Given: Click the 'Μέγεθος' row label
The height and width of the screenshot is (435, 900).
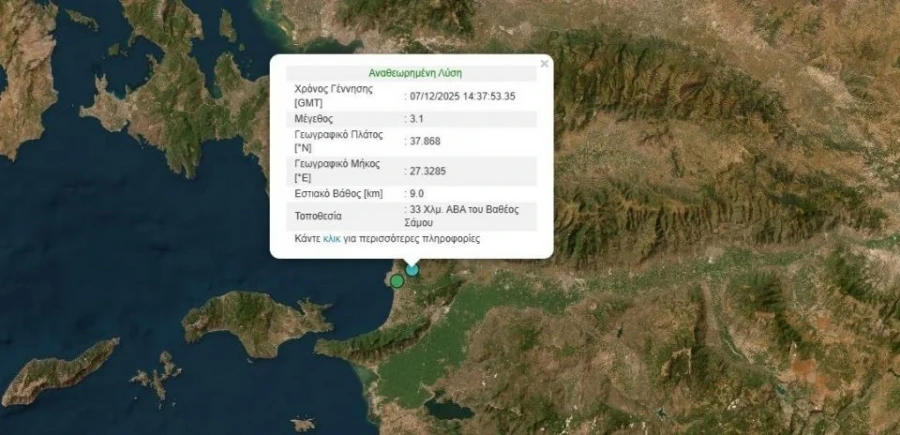Looking at the screenshot, I should [314, 118].
